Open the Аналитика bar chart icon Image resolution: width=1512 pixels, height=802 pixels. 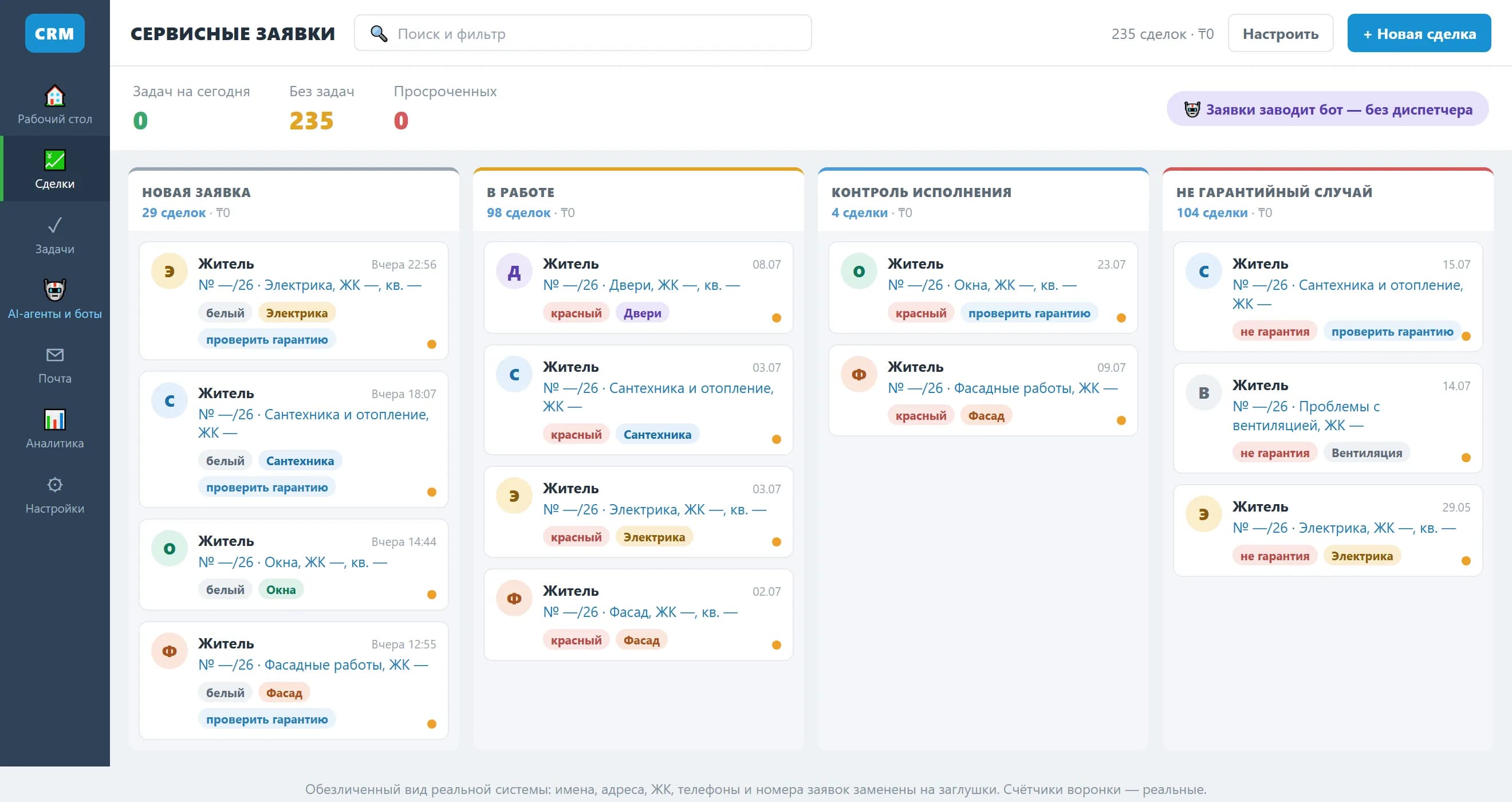point(54,419)
